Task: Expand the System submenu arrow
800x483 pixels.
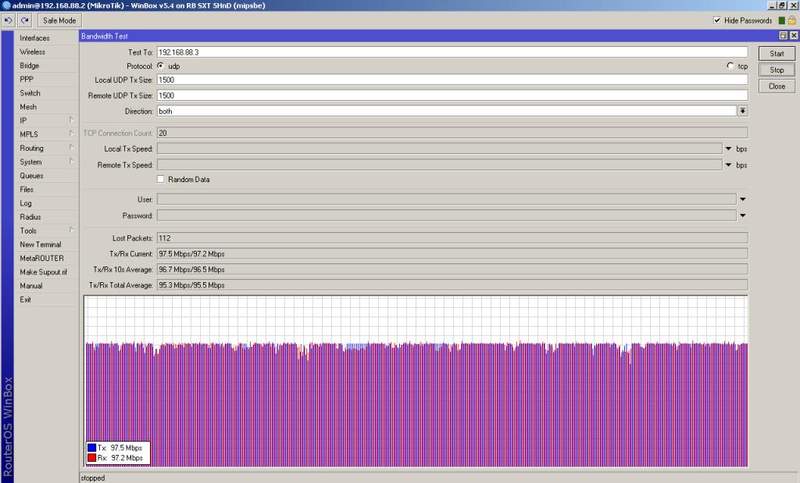Action: point(71,161)
